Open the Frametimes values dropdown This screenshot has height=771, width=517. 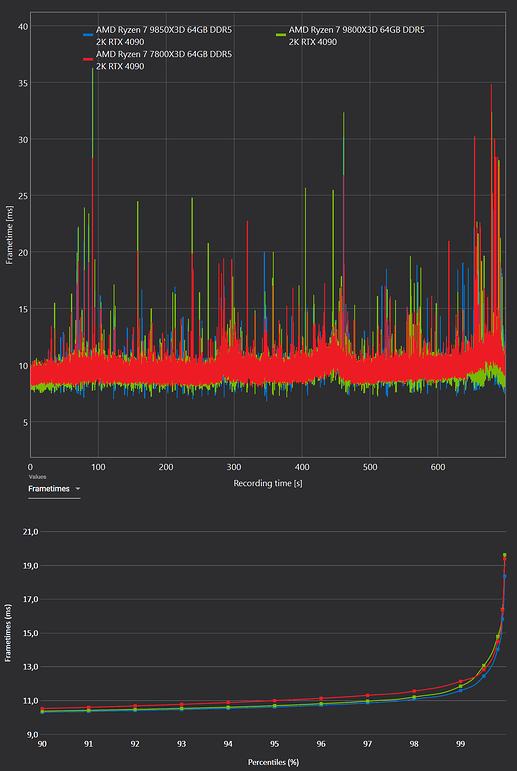(54, 489)
